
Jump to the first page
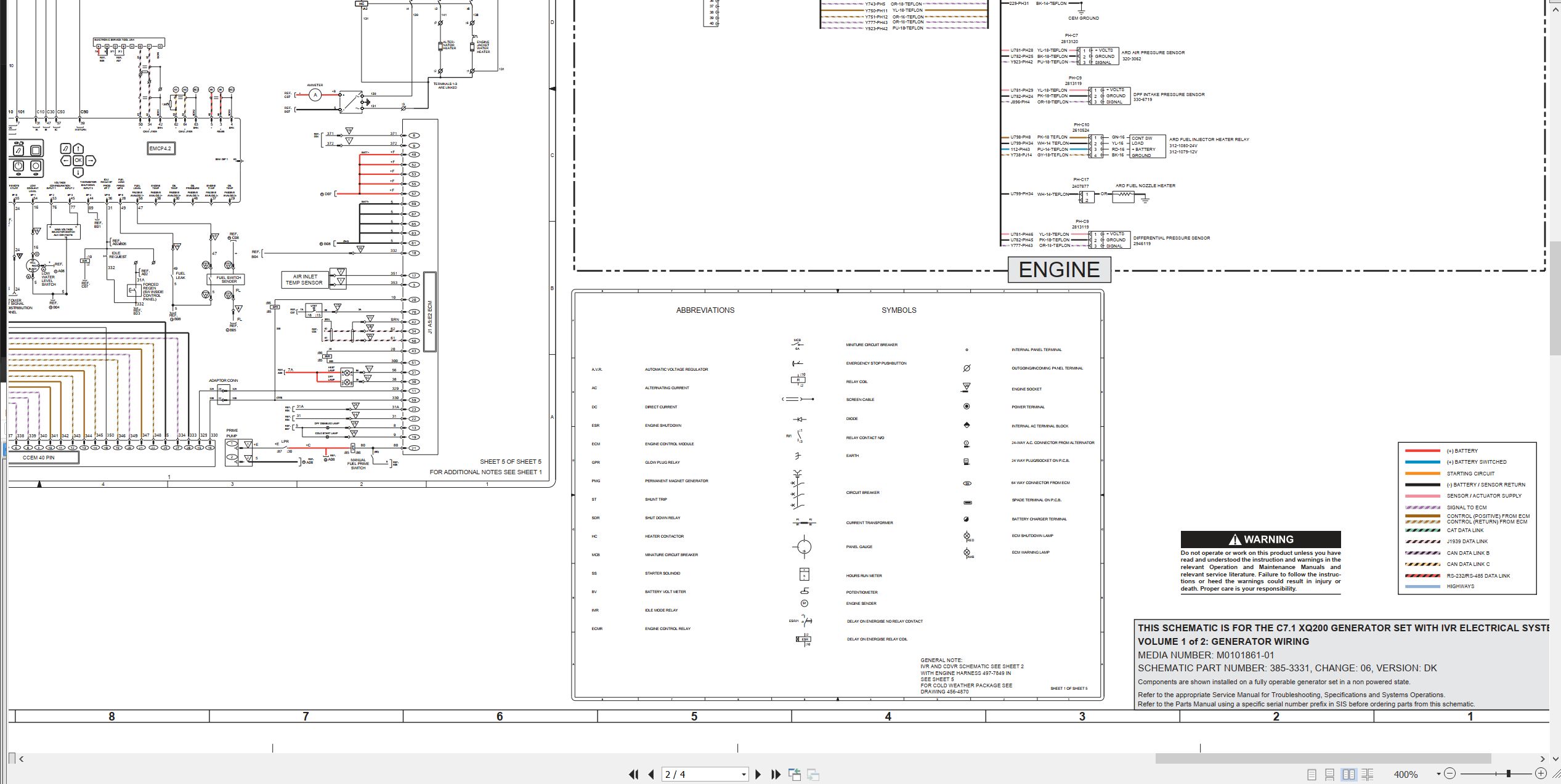click(633, 774)
